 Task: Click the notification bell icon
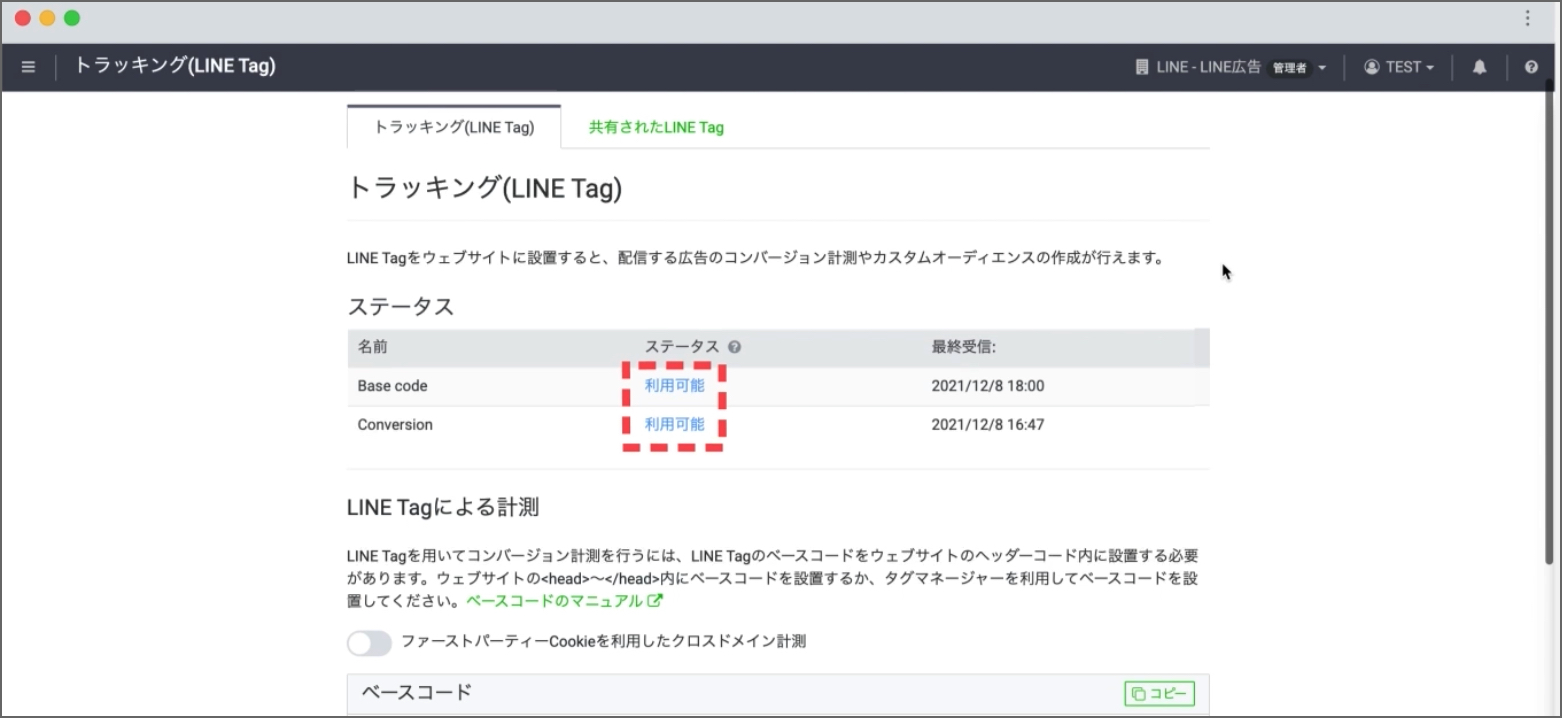(1479, 67)
